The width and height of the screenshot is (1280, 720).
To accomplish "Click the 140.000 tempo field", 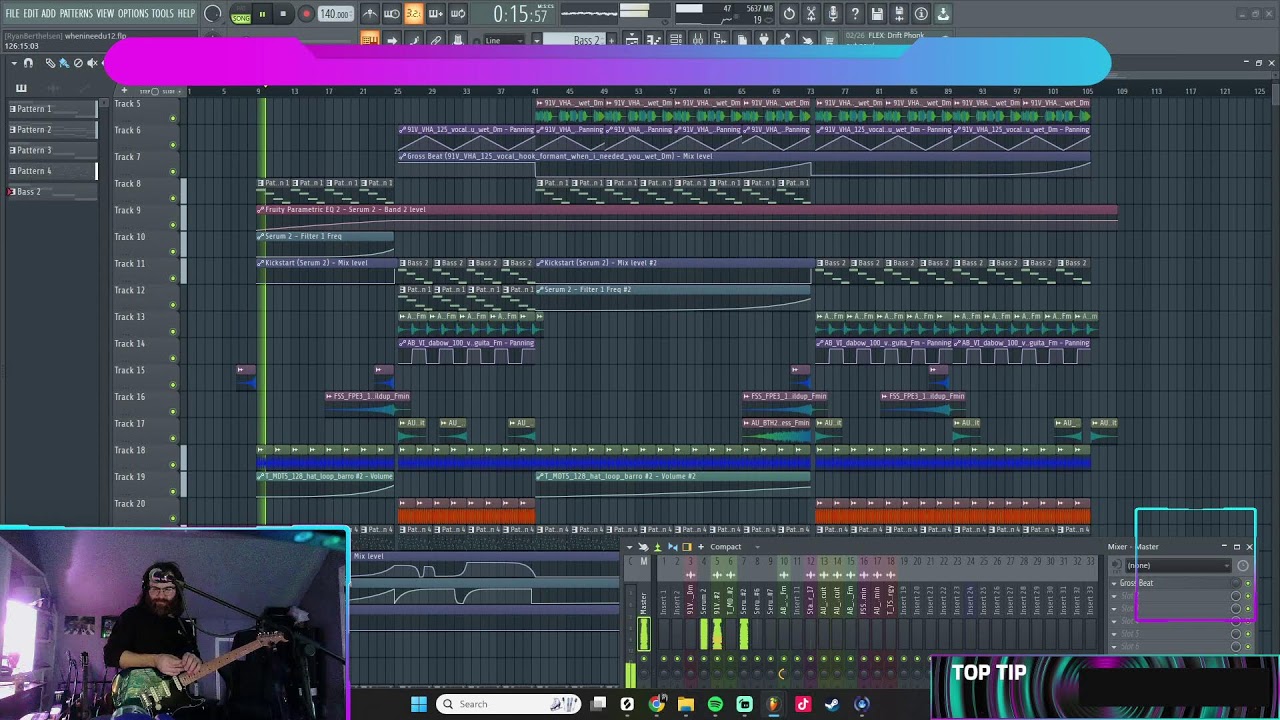I will (x=335, y=15).
